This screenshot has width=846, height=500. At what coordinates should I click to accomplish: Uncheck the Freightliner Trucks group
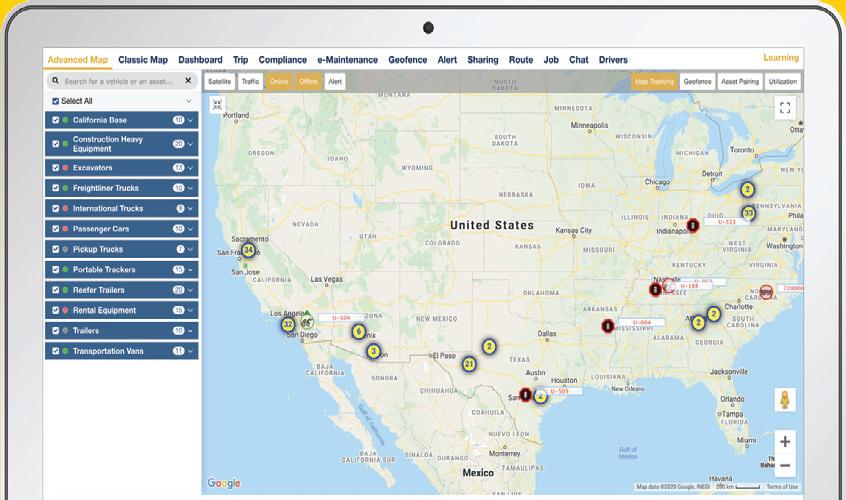coord(56,188)
